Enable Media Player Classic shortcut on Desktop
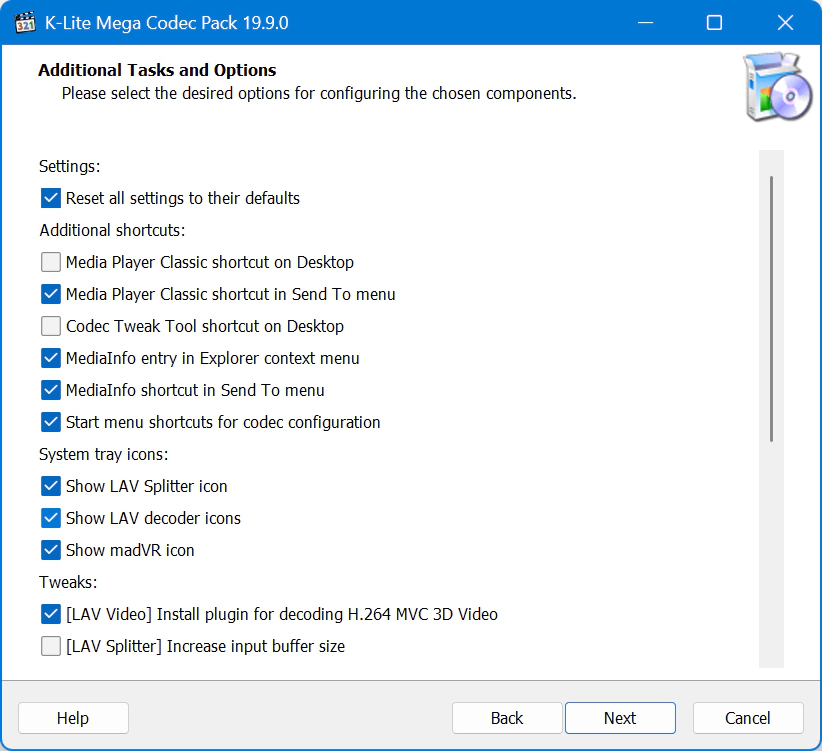822x751 pixels. 51,262
